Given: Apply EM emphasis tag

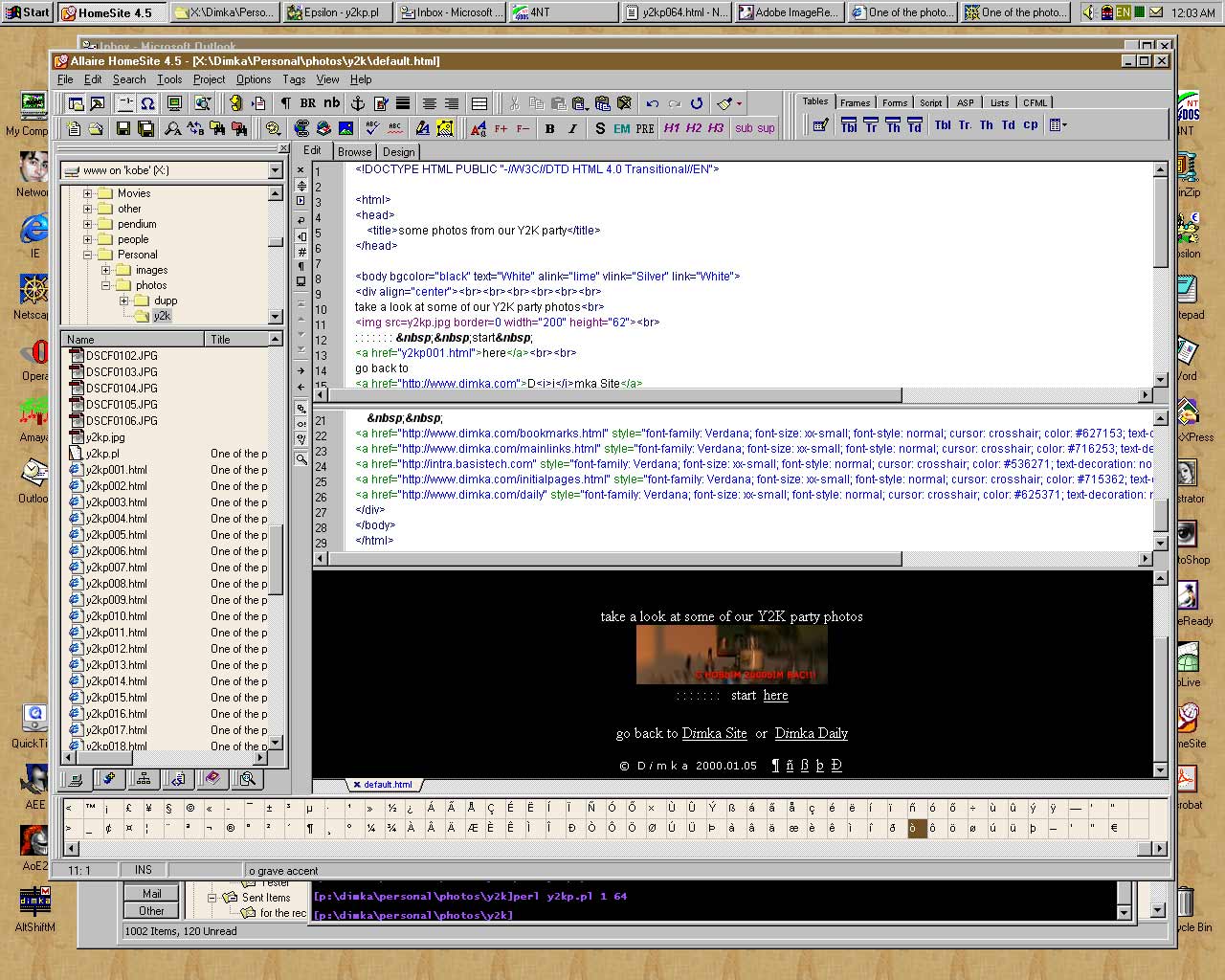Looking at the screenshot, I should pyautogui.click(x=622, y=128).
